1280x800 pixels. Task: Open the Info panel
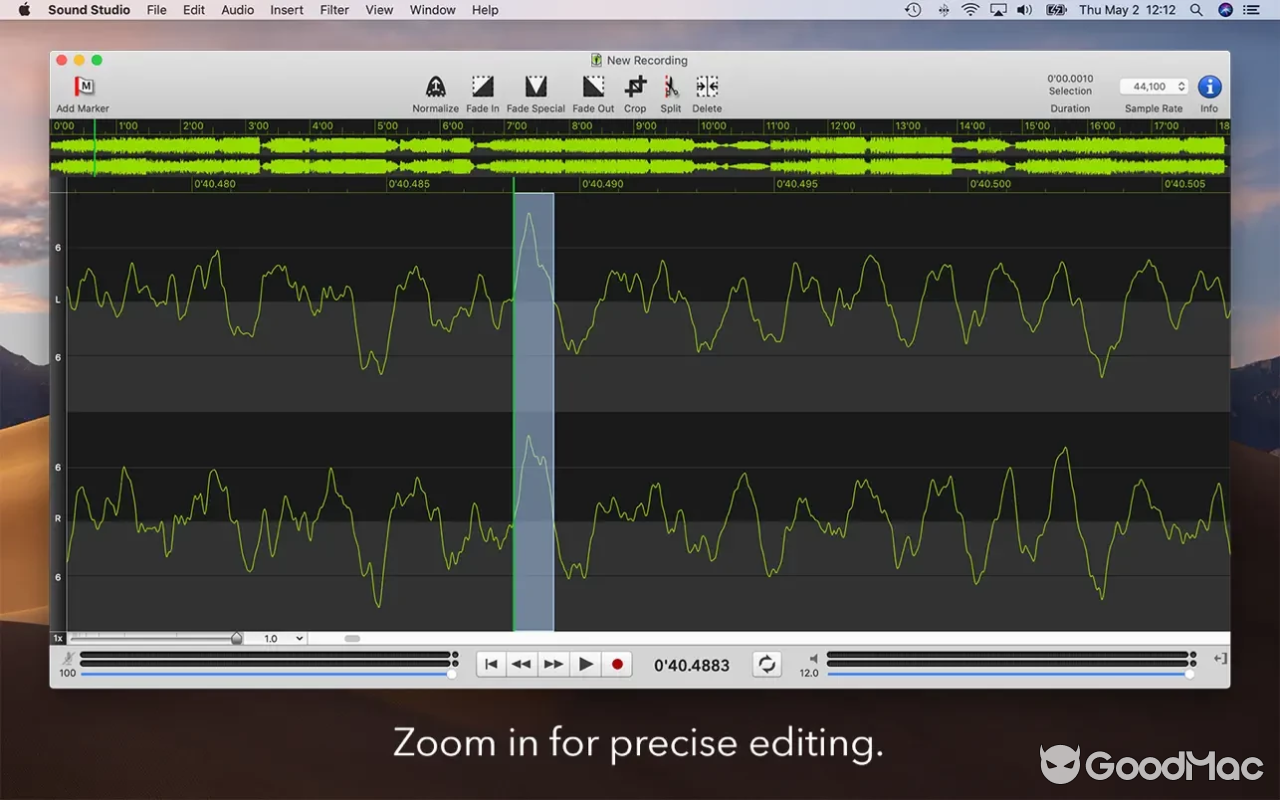pyautogui.click(x=1209, y=86)
